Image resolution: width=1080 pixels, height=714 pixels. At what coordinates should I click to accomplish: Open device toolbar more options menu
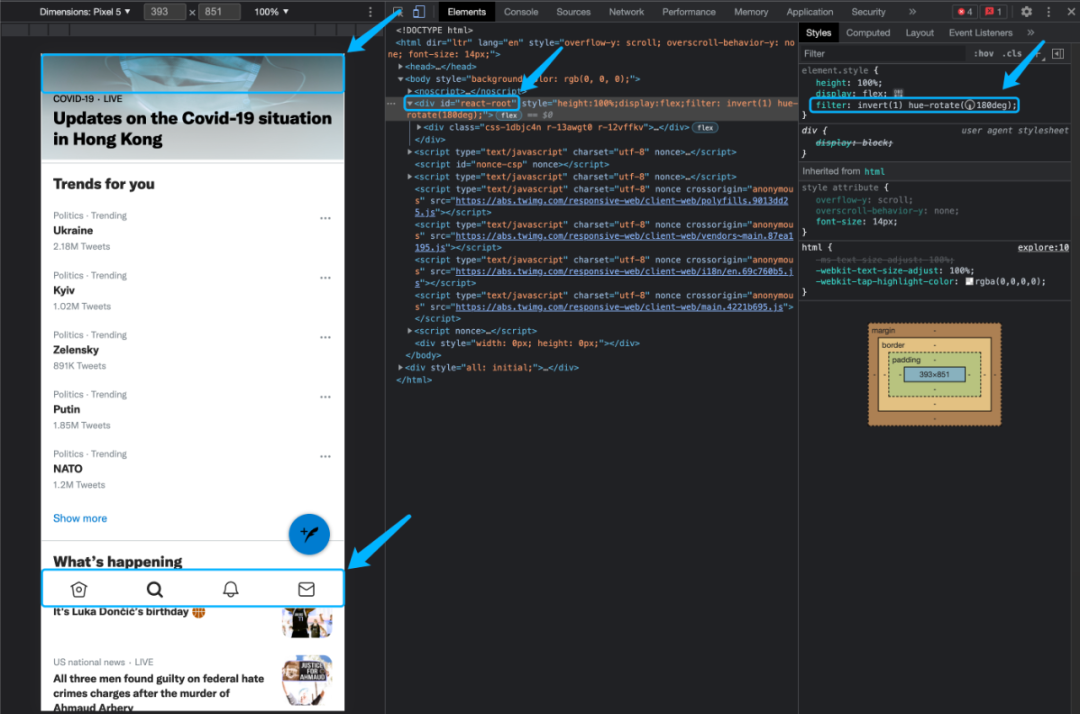click(371, 12)
